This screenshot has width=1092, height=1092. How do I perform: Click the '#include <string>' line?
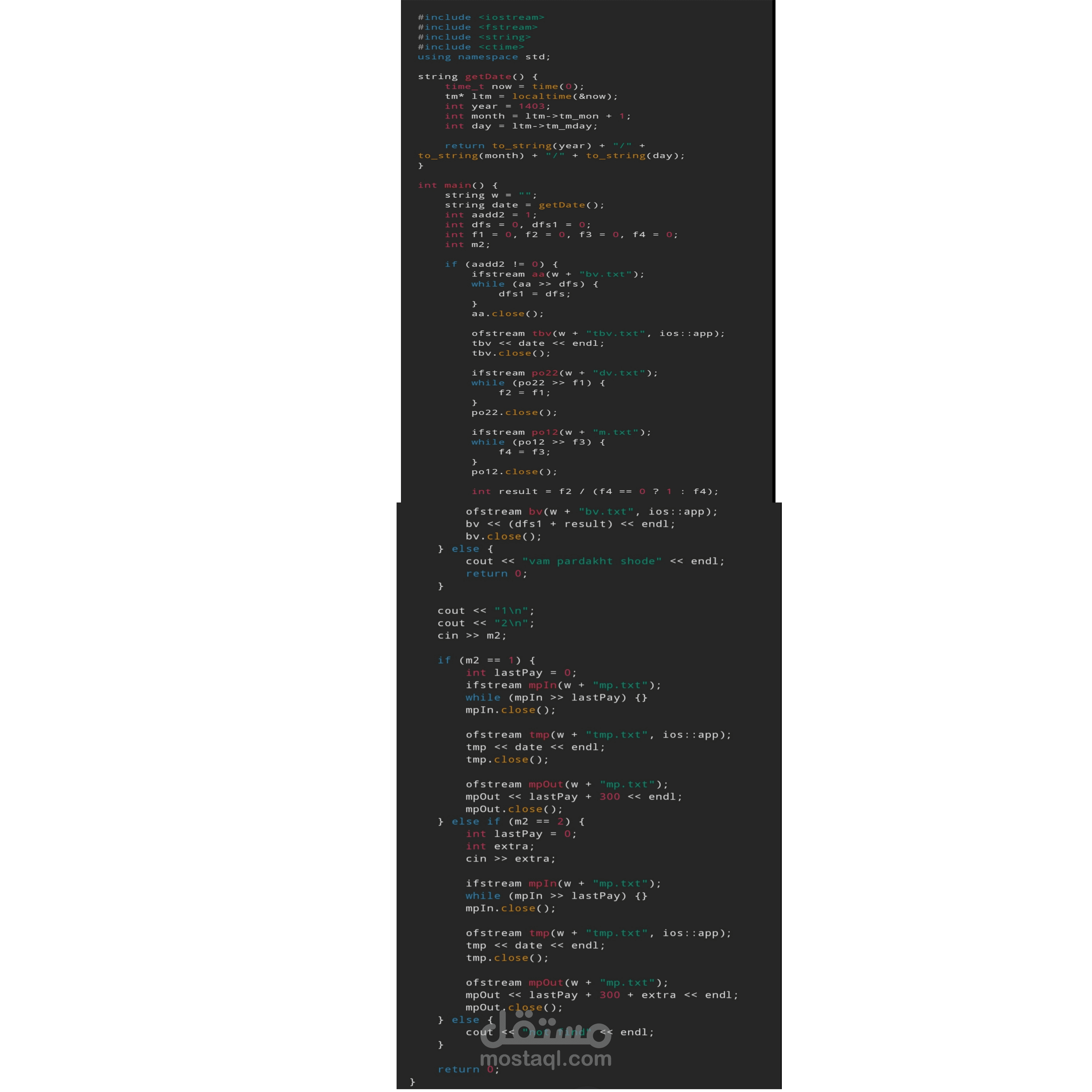[474, 37]
